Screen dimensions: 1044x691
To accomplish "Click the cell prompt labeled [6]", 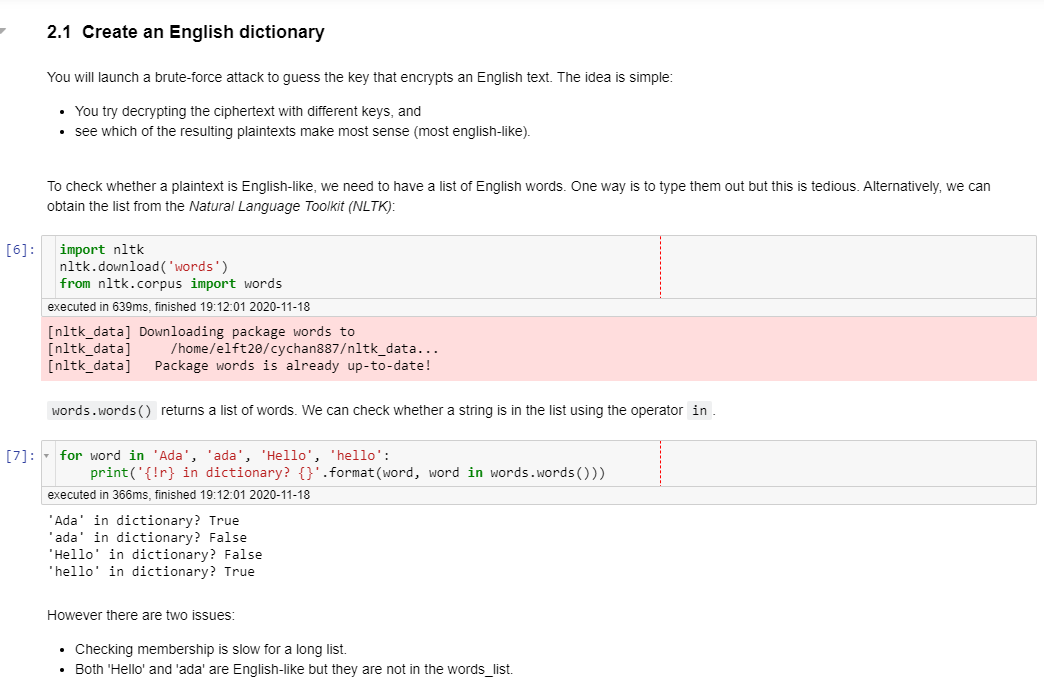I will tap(18, 250).
